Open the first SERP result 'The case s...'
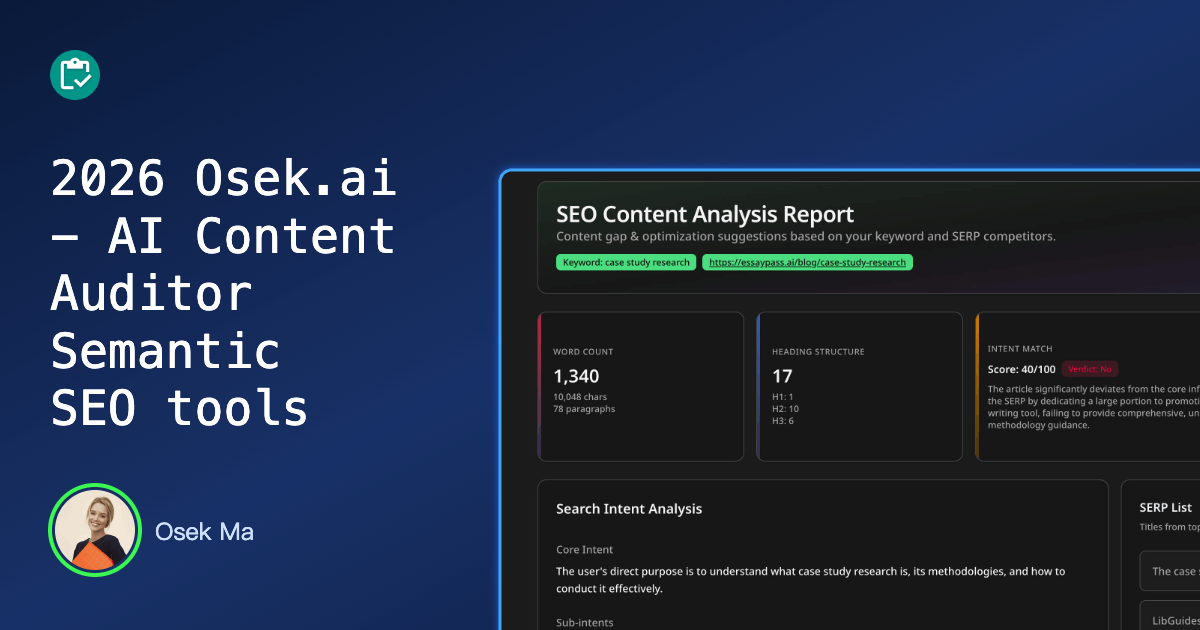 coord(1172,571)
